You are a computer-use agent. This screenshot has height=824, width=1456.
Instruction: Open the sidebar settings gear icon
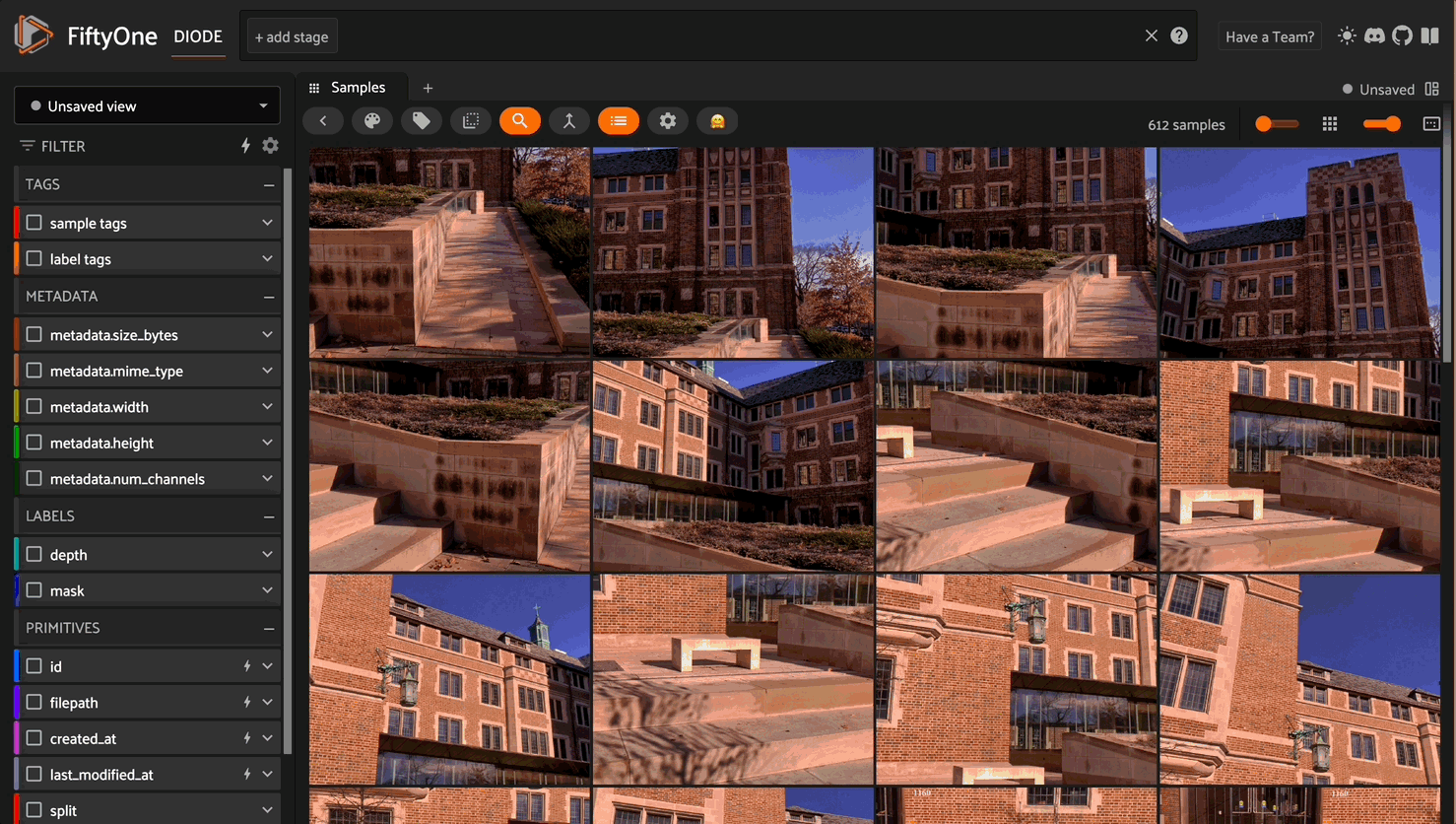271,146
